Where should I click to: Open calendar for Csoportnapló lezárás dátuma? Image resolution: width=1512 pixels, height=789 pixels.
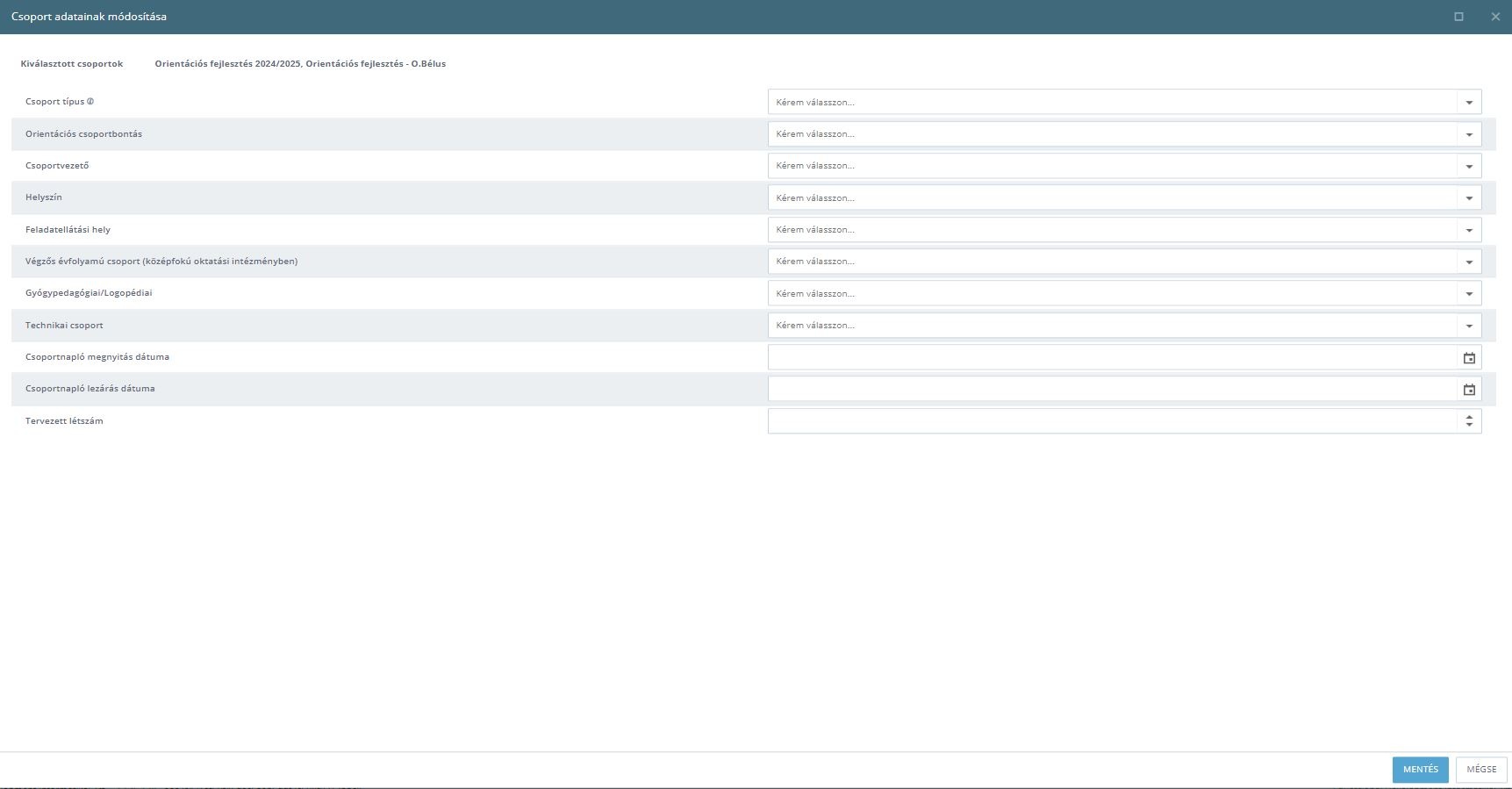1469,390
